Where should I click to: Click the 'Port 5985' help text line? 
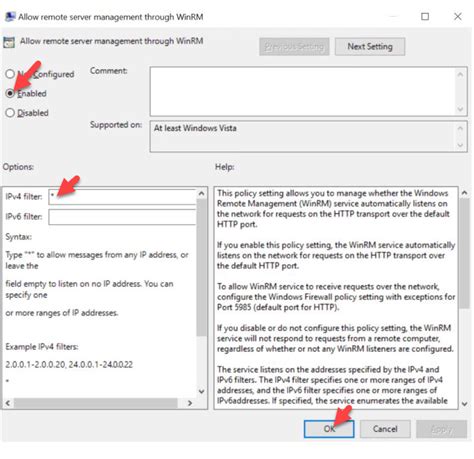pyautogui.click(x=278, y=307)
